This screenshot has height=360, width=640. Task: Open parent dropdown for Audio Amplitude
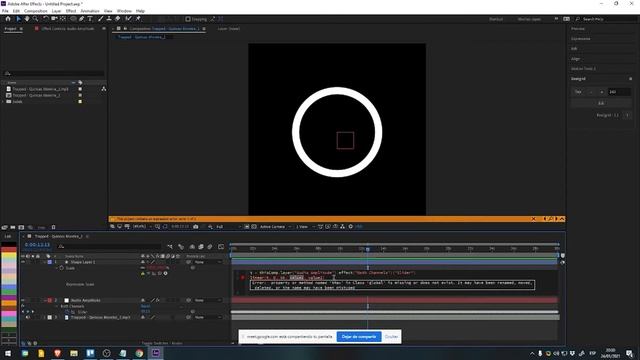(208, 300)
